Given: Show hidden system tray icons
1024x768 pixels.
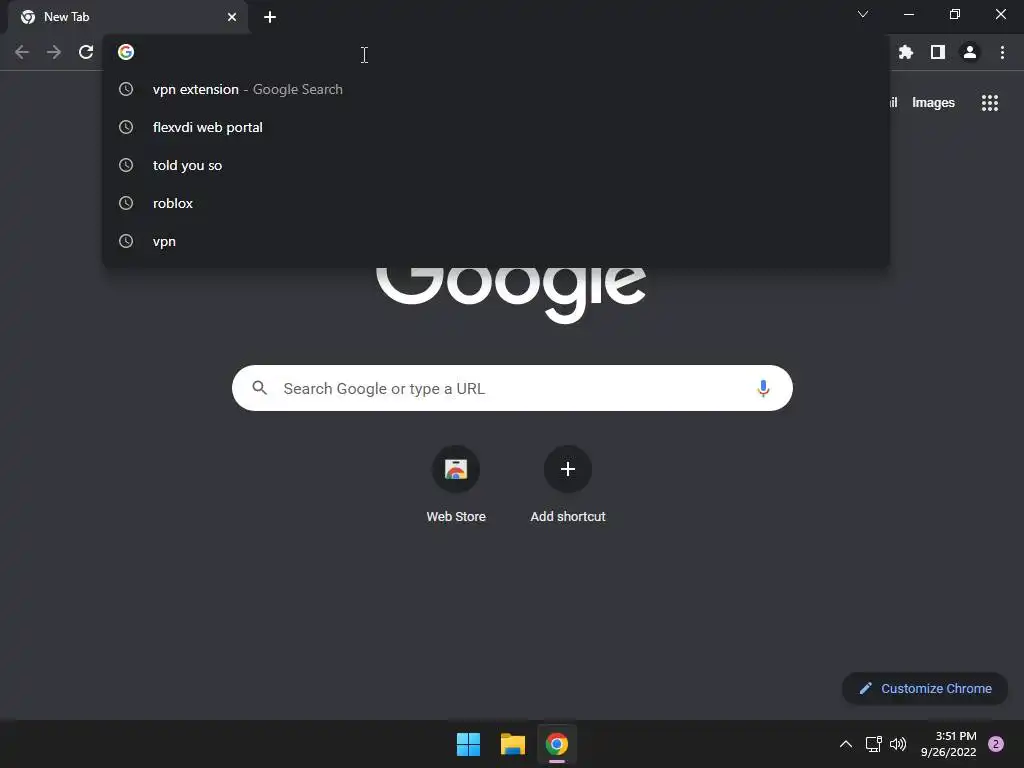Looking at the screenshot, I should (x=846, y=744).
